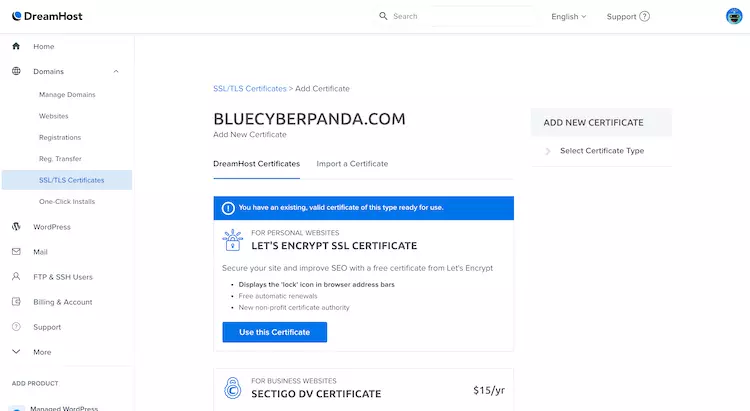Viewport: 750px width, 411px height.
Task: Click the Free automatic renewals bullet
Action: [x=278, y=296]
